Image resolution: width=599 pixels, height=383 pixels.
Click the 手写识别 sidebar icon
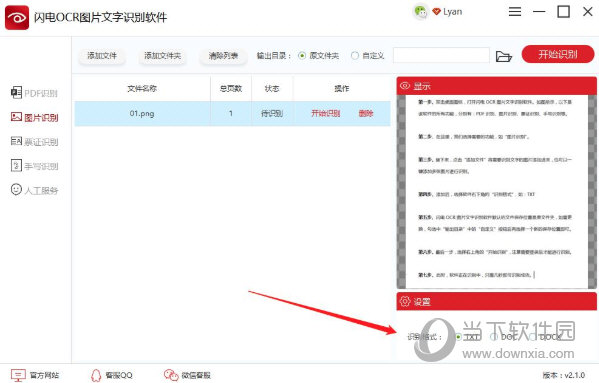(16, 165)
